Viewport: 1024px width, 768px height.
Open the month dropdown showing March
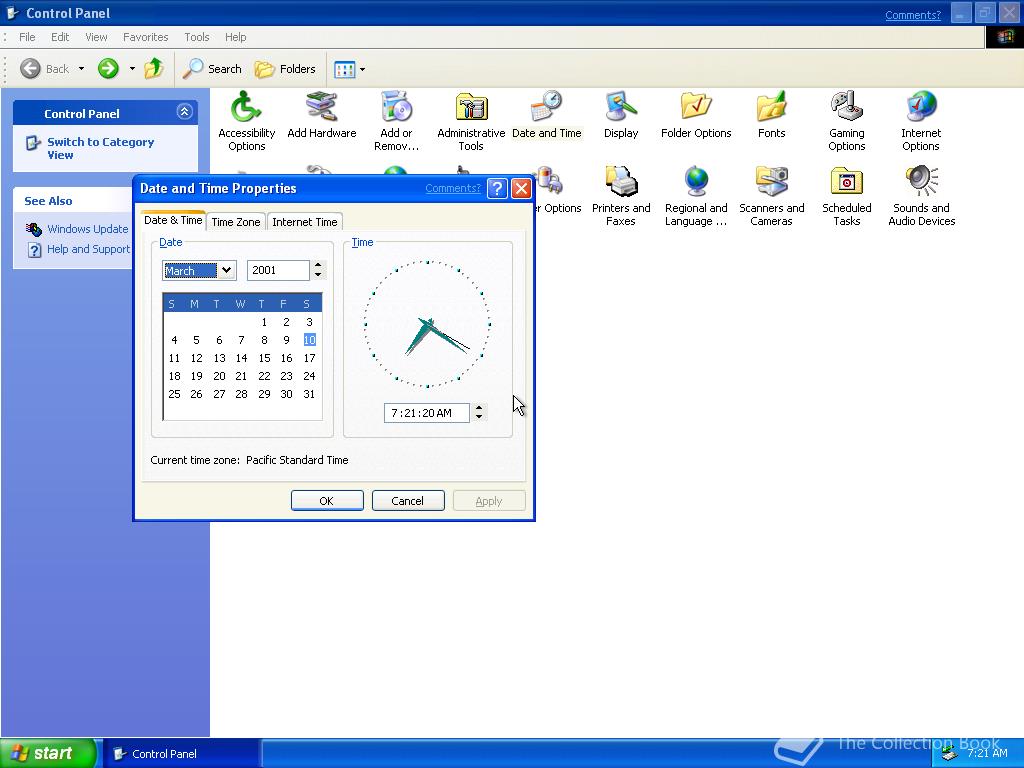[226, 270]
